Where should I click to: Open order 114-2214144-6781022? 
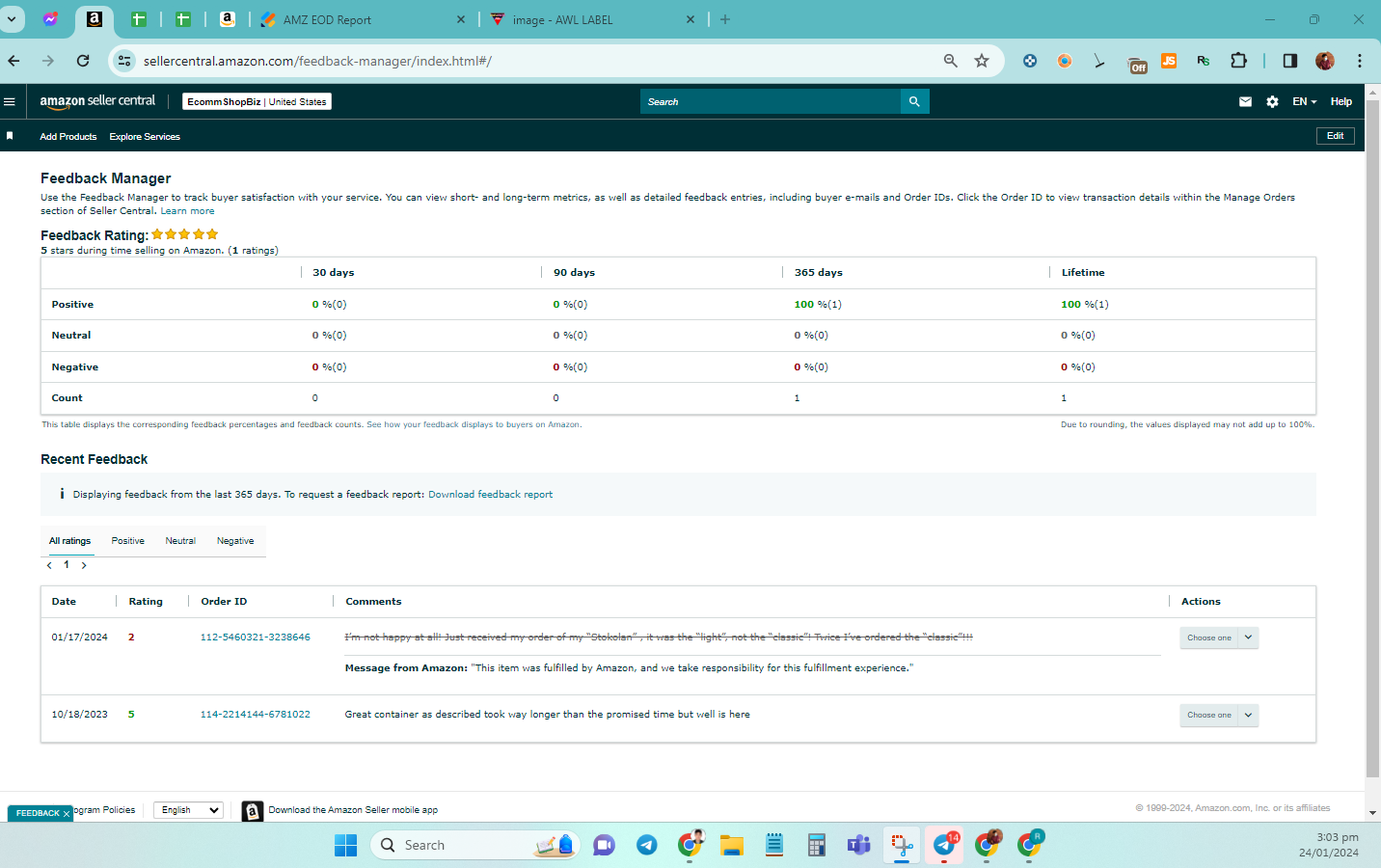pyautogui.click(x=256, y=715)
